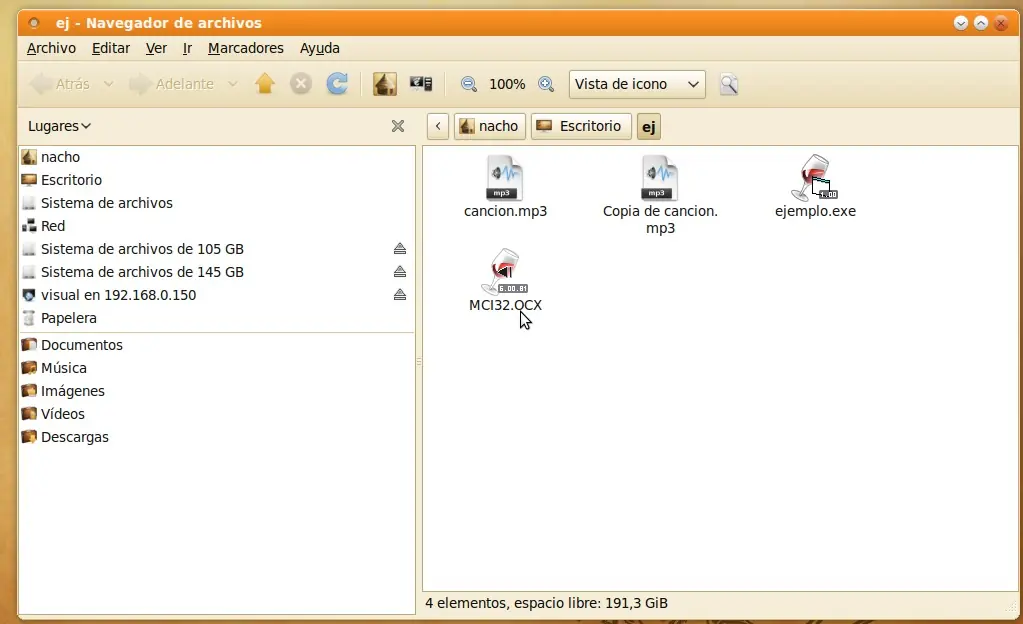Viewport: 1023px width, 624px height.
Task: Open the Lugares sidebar dropdown
Action: click(x=59, y=126)
